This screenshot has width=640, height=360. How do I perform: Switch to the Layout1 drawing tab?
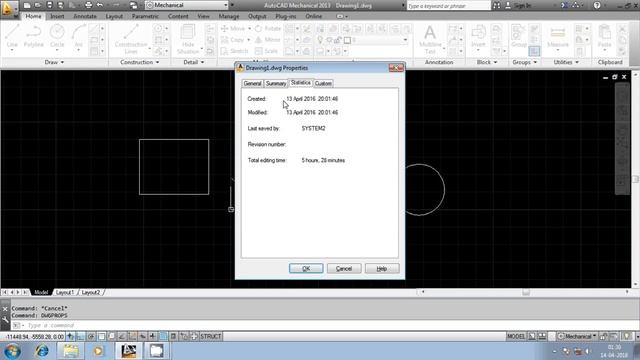click(64, 292)
